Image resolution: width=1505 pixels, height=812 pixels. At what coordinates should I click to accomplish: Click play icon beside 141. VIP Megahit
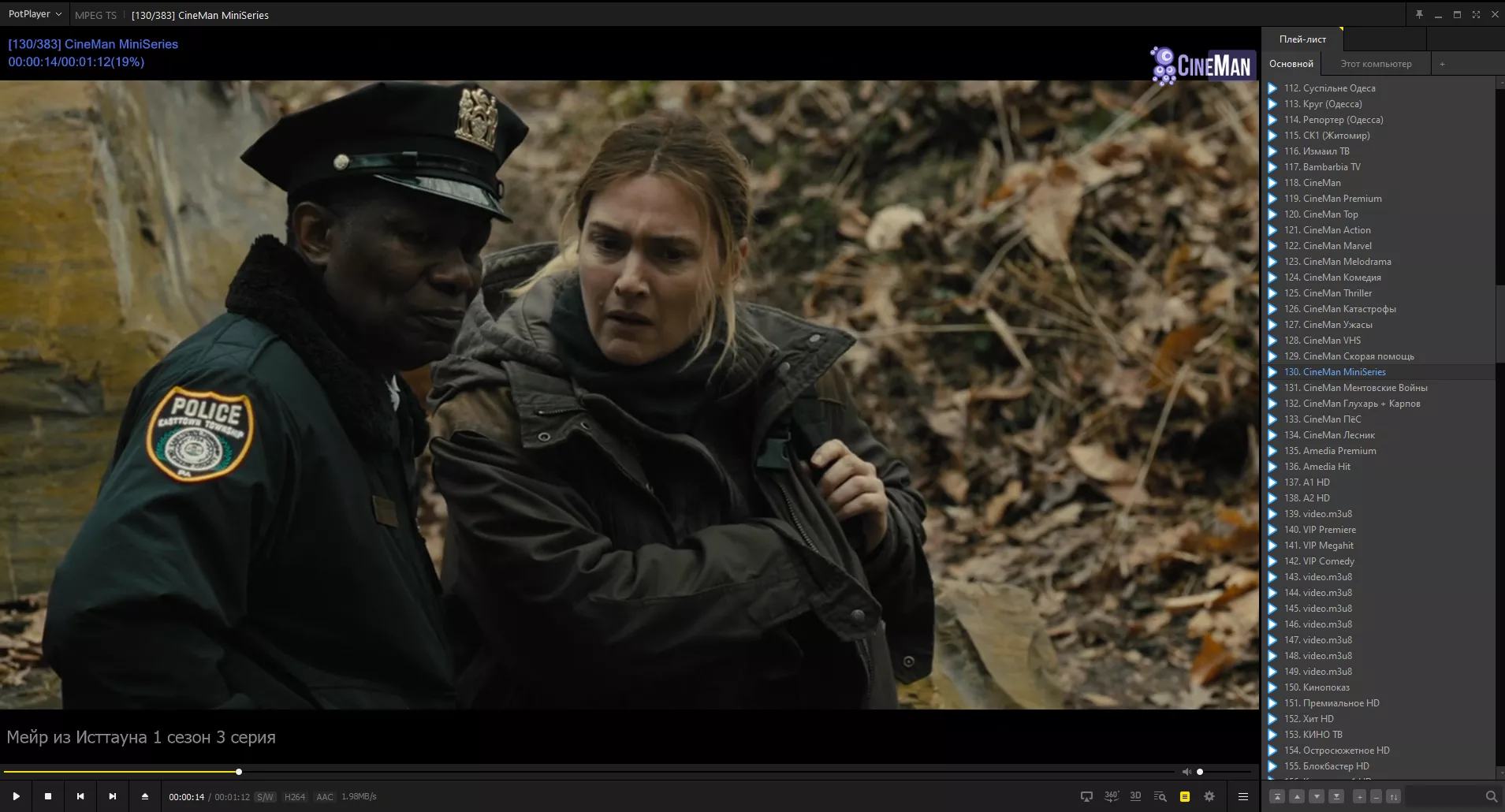1272,546
